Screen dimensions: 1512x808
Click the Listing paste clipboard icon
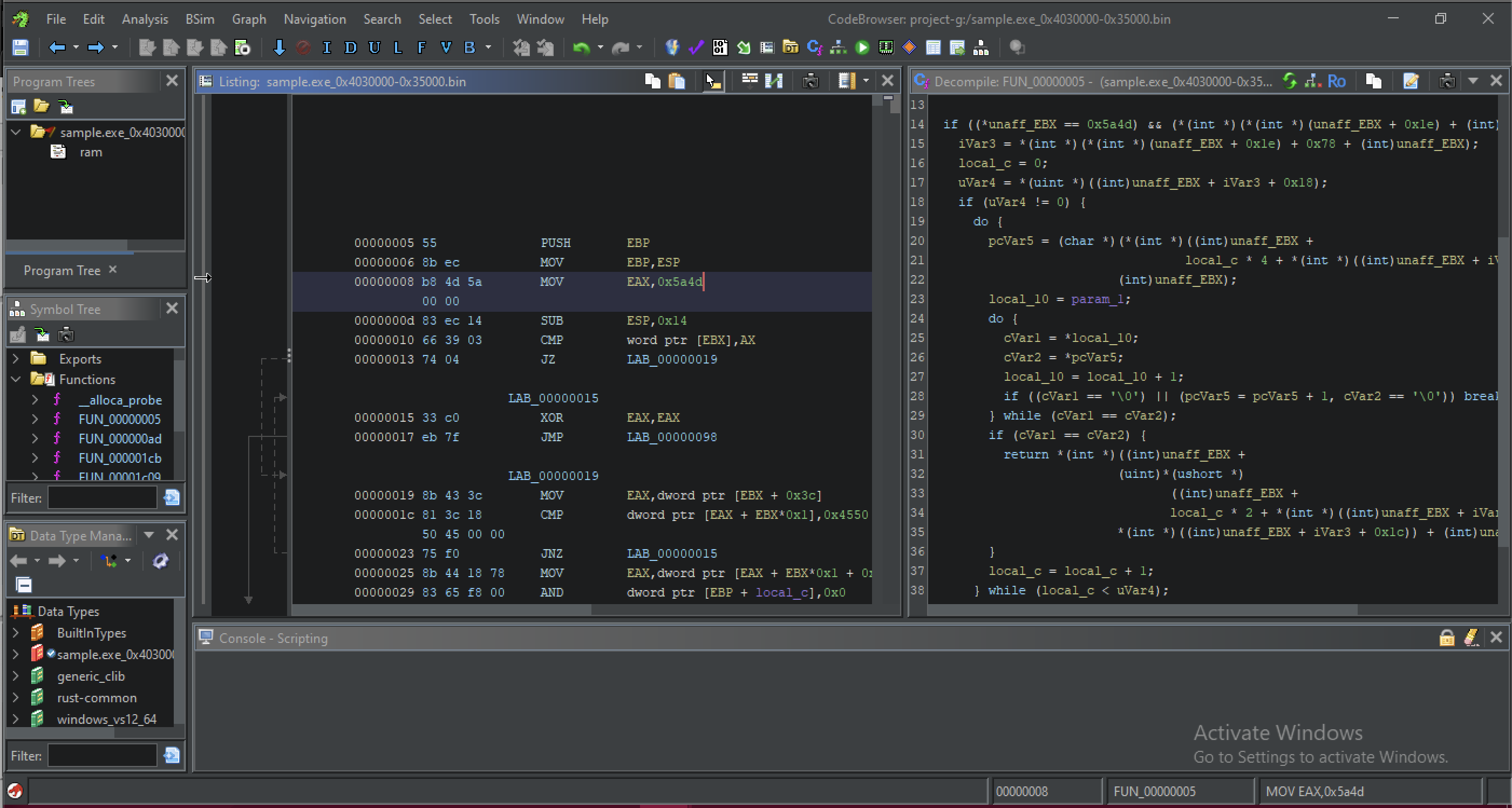pos(677,81)
